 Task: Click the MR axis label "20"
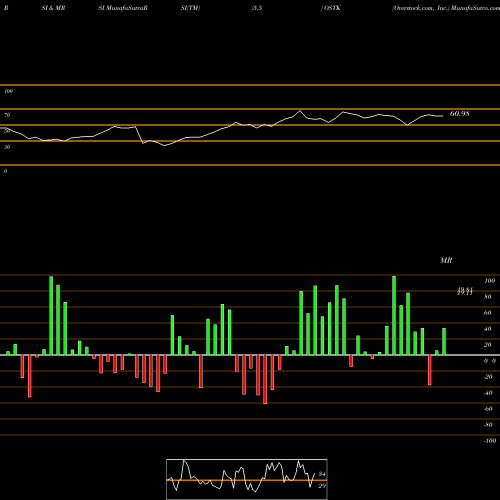pos(488,345)
